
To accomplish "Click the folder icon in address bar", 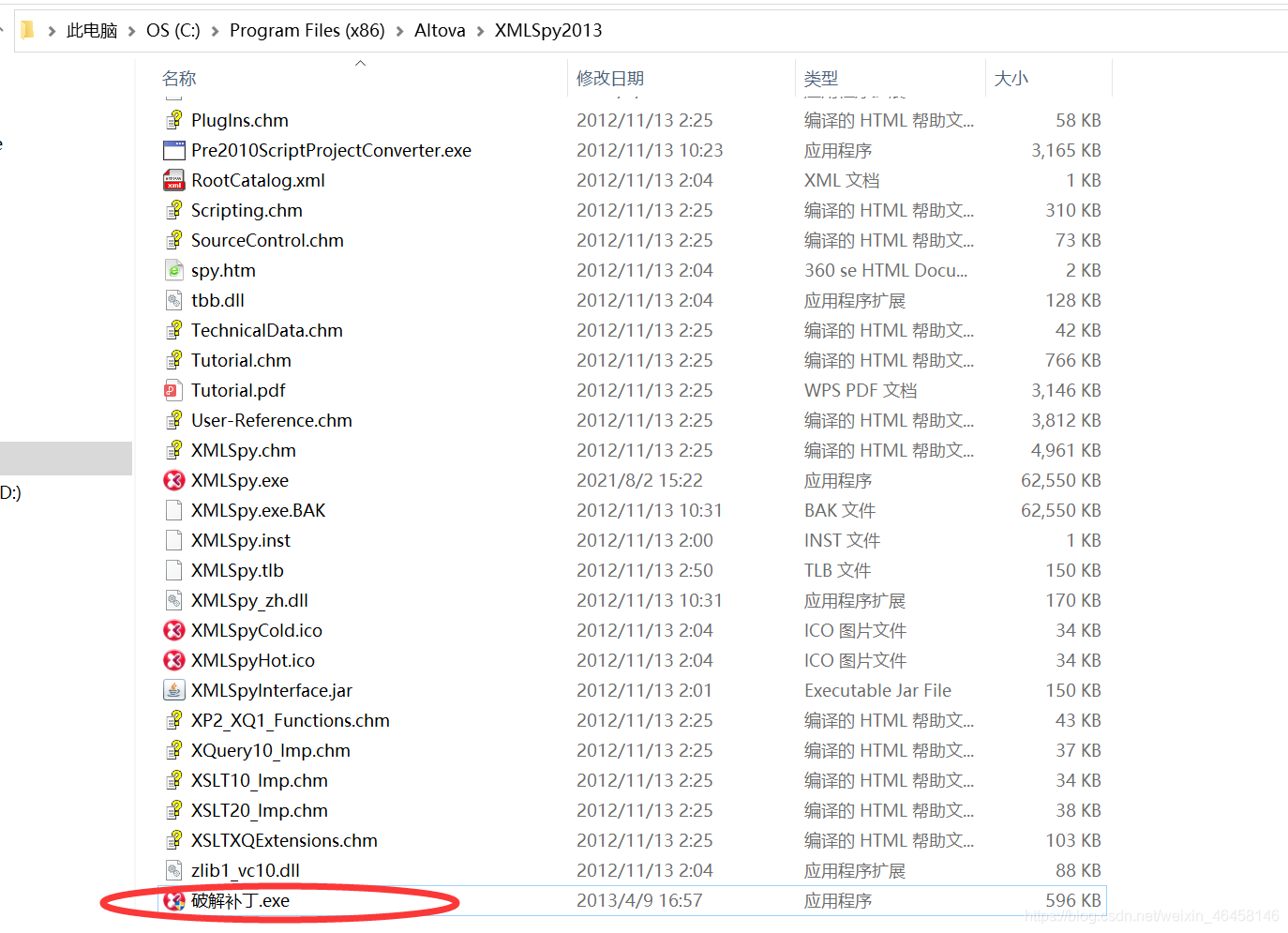I will click(x=28, y=30).
